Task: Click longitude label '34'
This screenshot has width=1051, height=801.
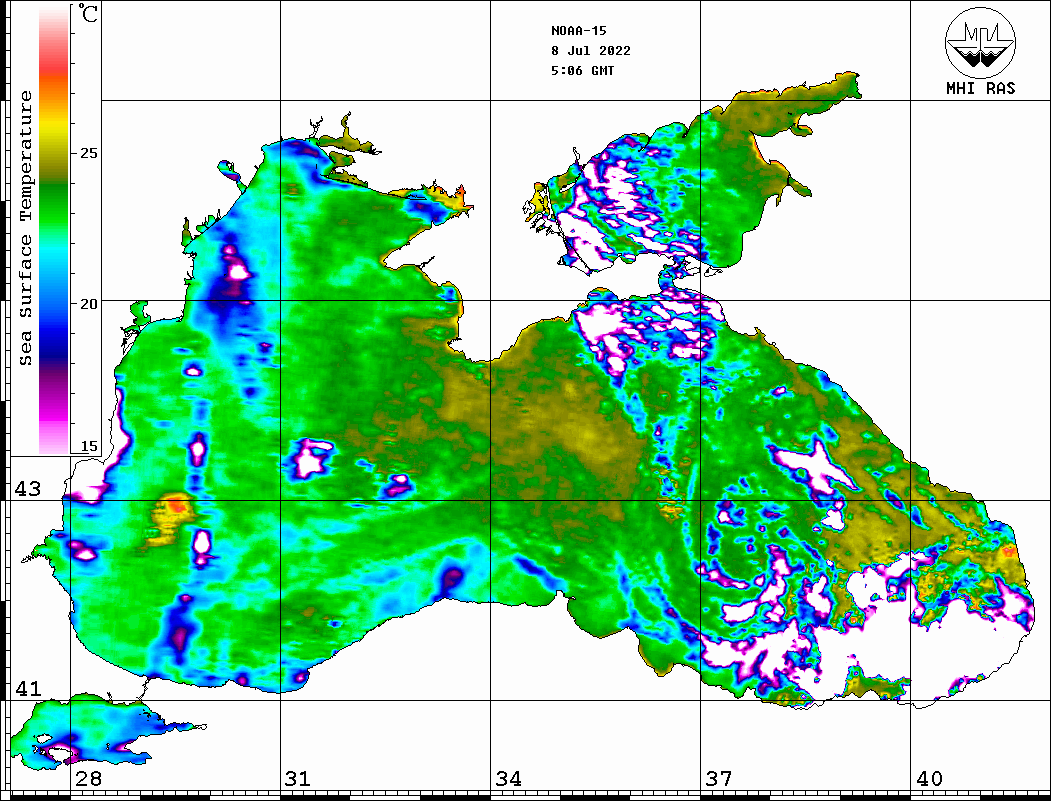Action: point(508,779)
